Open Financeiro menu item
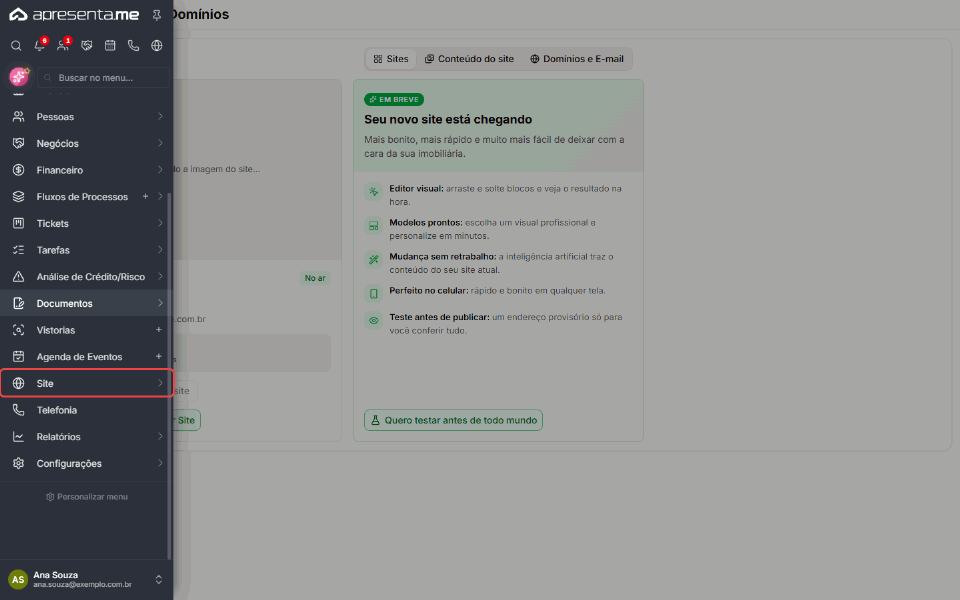The image size is (960, 600). coord(86,170)
